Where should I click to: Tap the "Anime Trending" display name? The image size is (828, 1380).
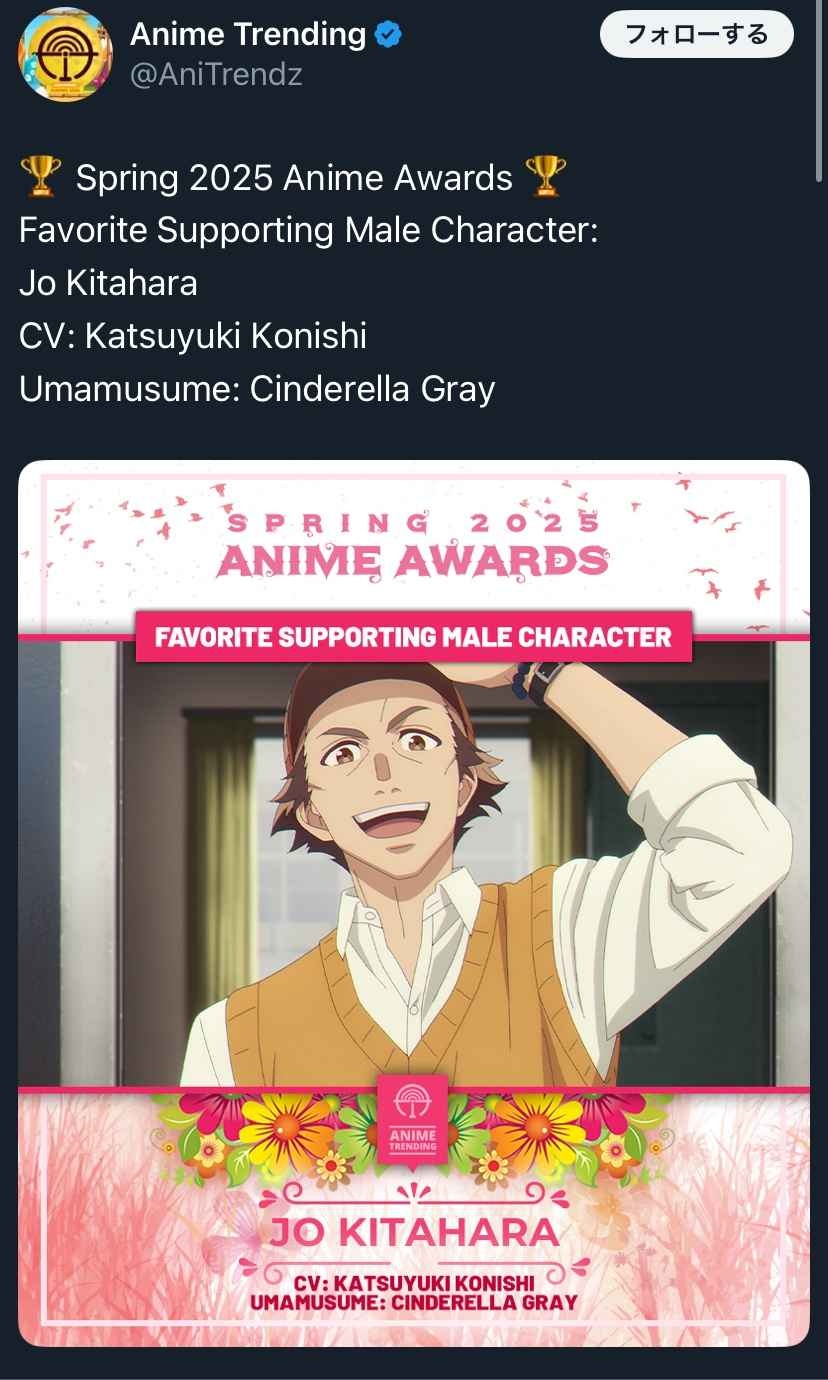point(248,35)
